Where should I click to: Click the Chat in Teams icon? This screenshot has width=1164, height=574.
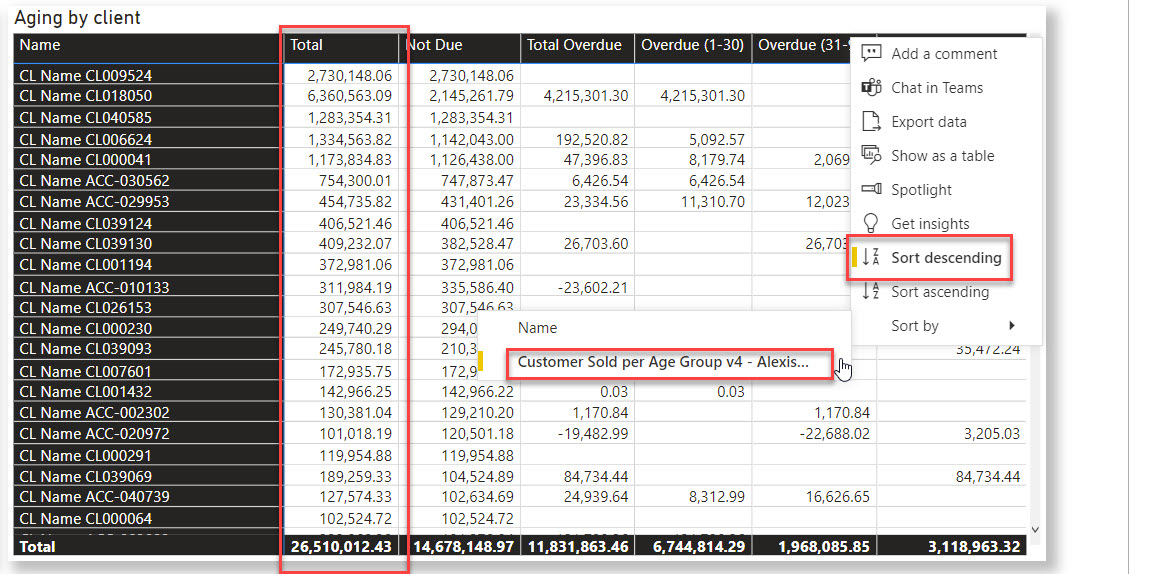[871, 88]
